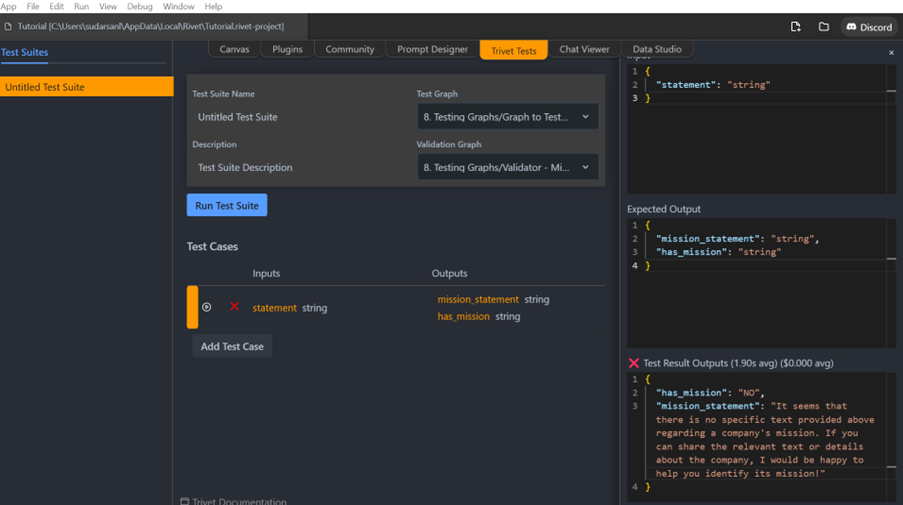Select the Test Suites sidebar tab

(x=25, y=52)
